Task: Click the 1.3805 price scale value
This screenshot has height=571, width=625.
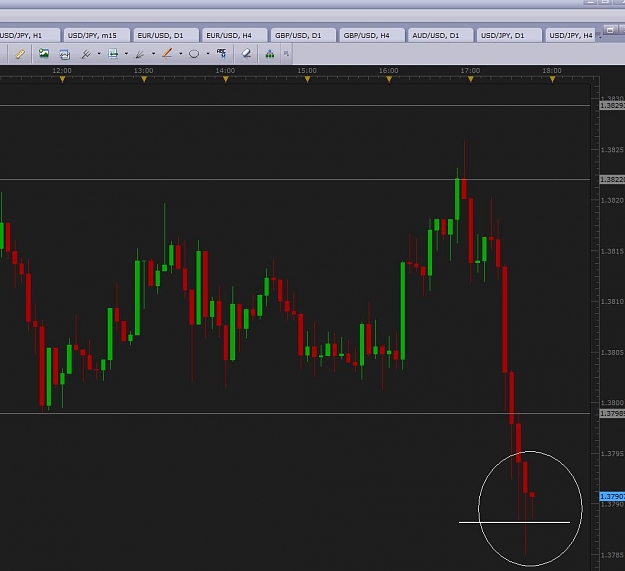Action: [612, 353]
